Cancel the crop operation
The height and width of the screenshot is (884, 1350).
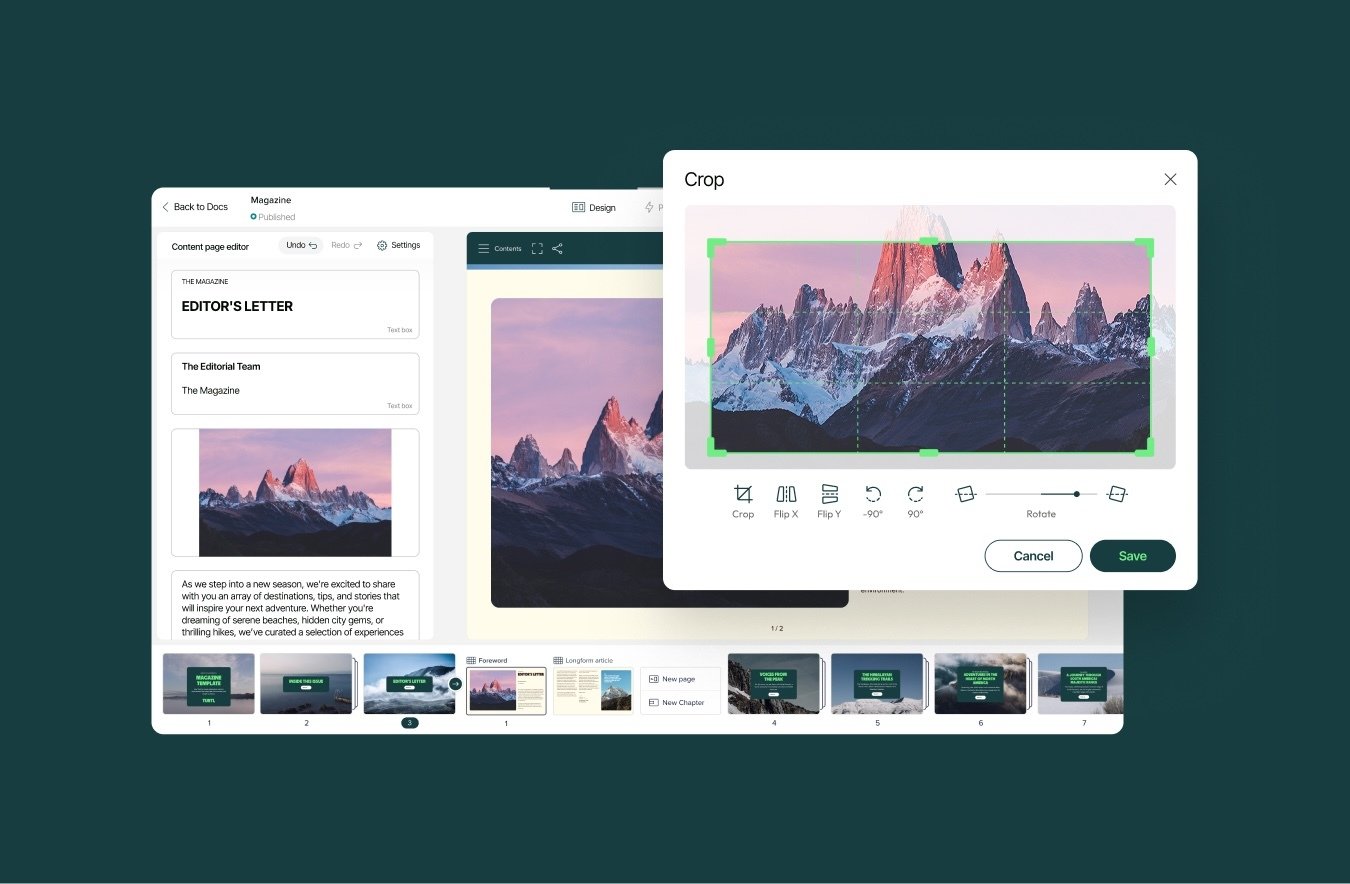(x=1033, y=556)
